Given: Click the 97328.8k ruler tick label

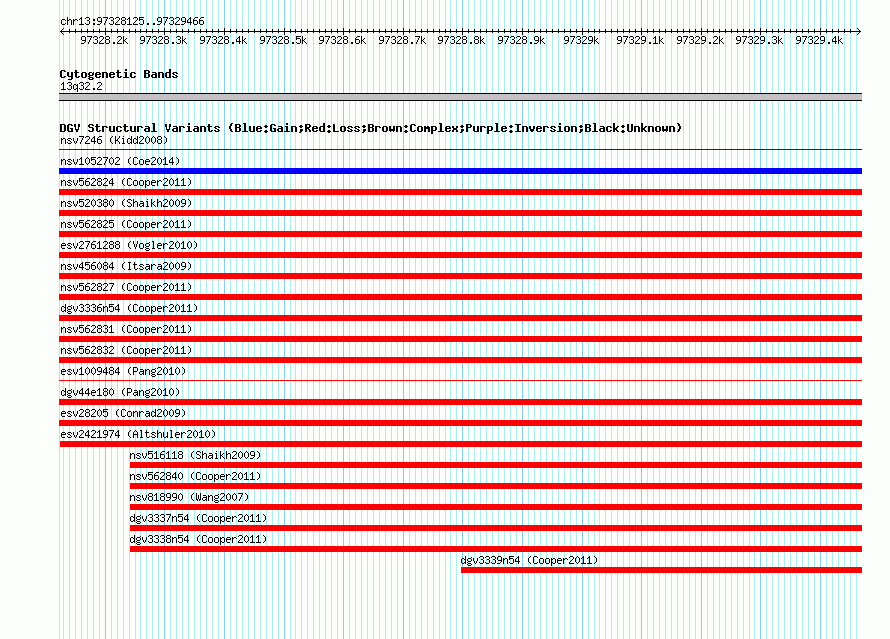Looking at the screenshot, I should point(461,40).
